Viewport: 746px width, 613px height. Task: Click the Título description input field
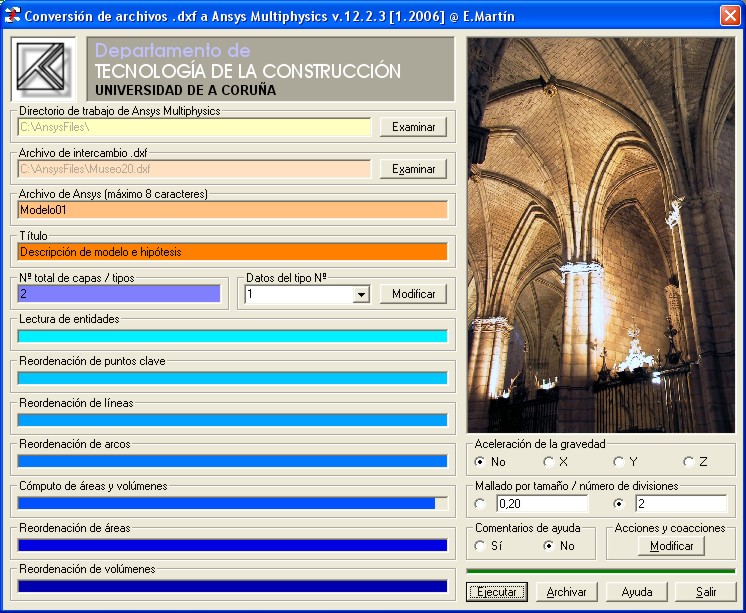232,252
